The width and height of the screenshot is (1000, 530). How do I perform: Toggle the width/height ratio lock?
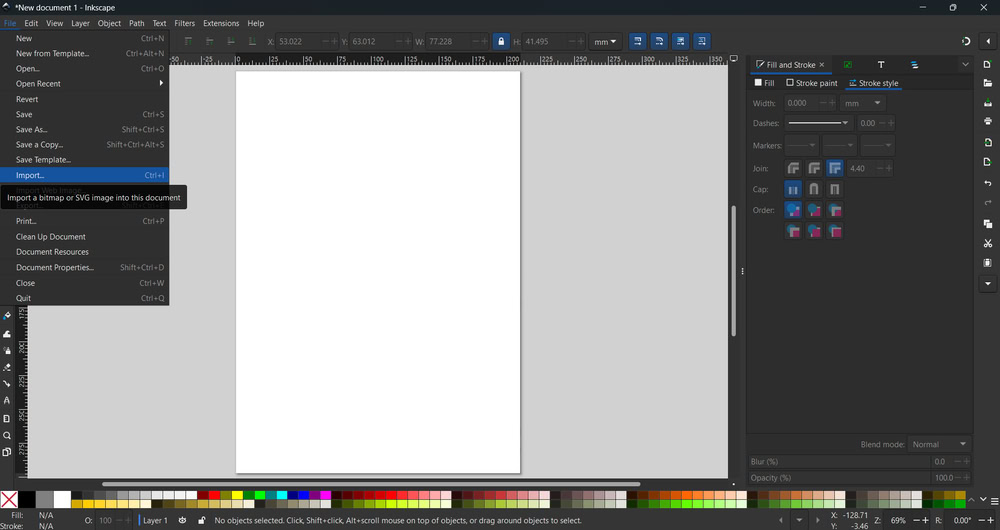(501, 41)
